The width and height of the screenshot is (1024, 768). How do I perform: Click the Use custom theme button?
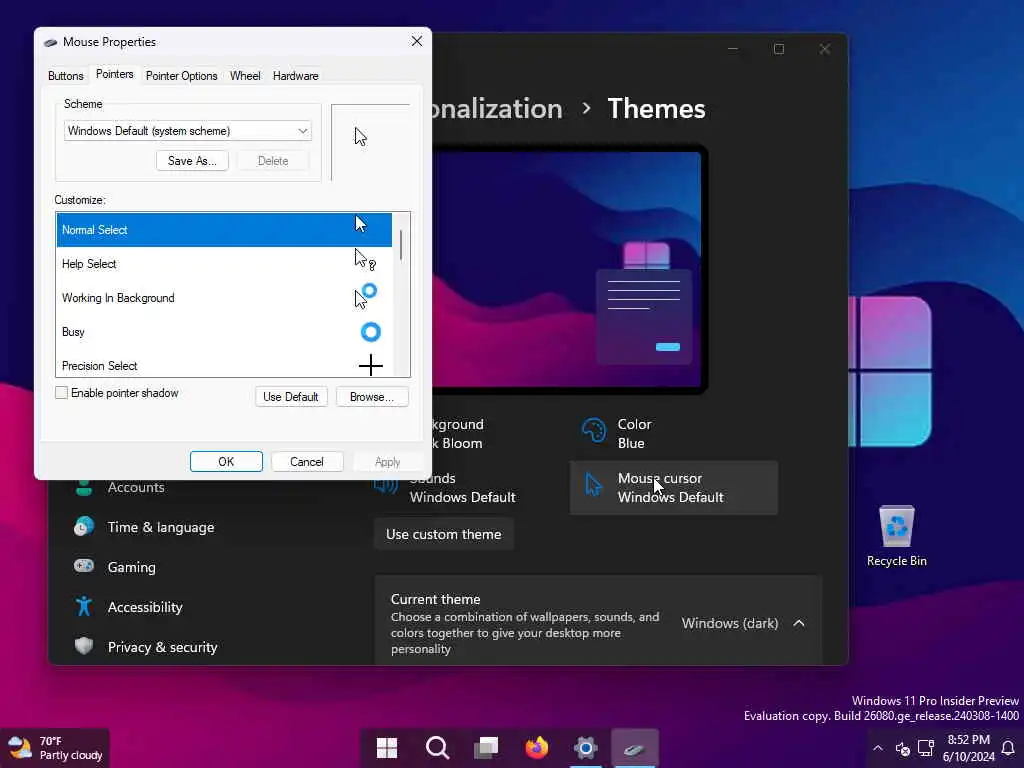point(443,534)
